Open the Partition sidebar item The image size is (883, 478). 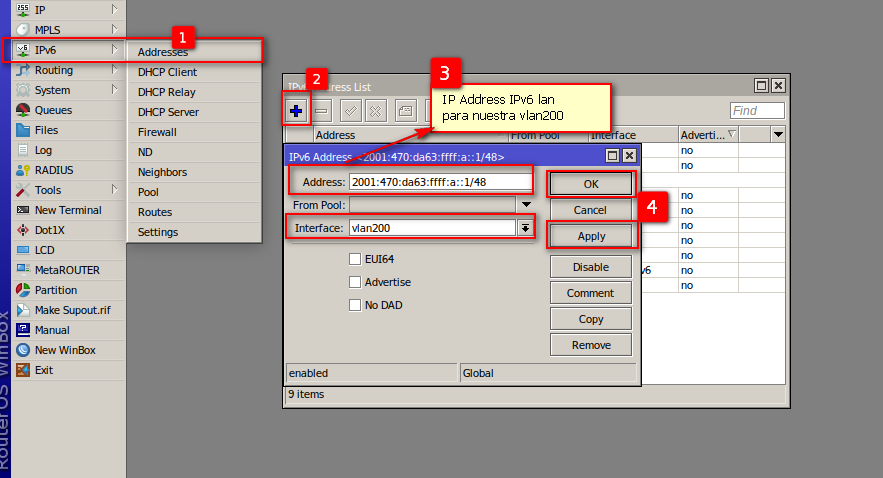(55, 290)
